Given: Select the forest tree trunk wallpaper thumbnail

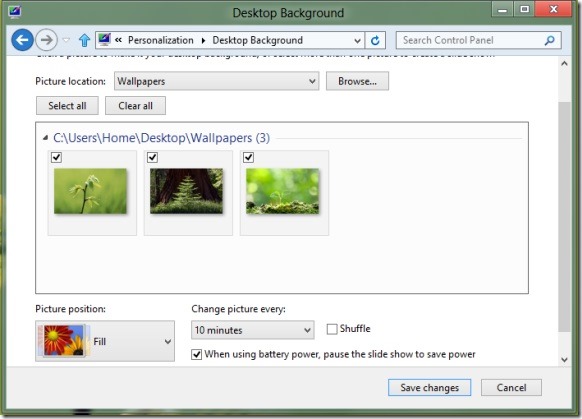Looking at the screenshot, I should click(x=186, y=191).
